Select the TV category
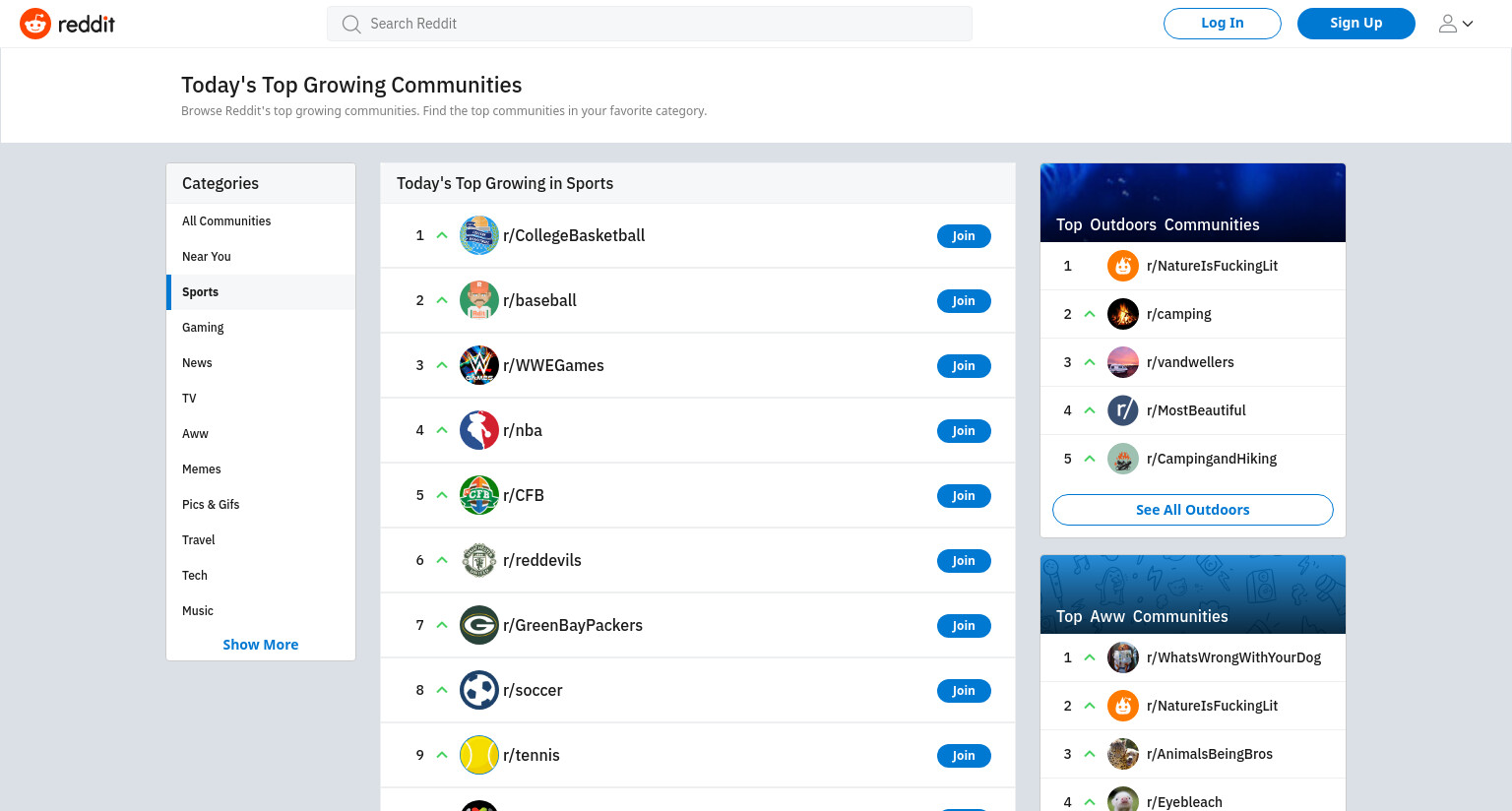1512x811 pixels. pyautogui.click(x=261, y=399)
